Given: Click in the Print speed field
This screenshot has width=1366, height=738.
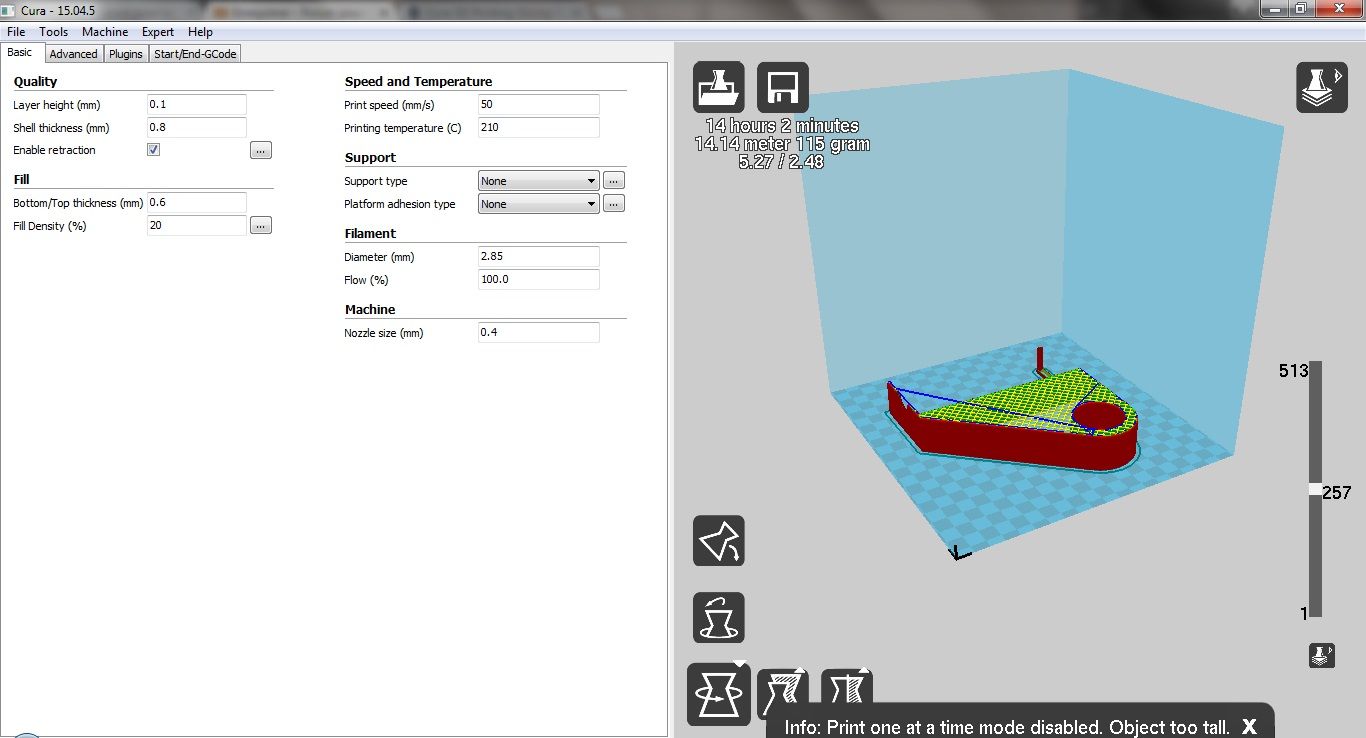Looking at the screenshot, I should [539, 105].
